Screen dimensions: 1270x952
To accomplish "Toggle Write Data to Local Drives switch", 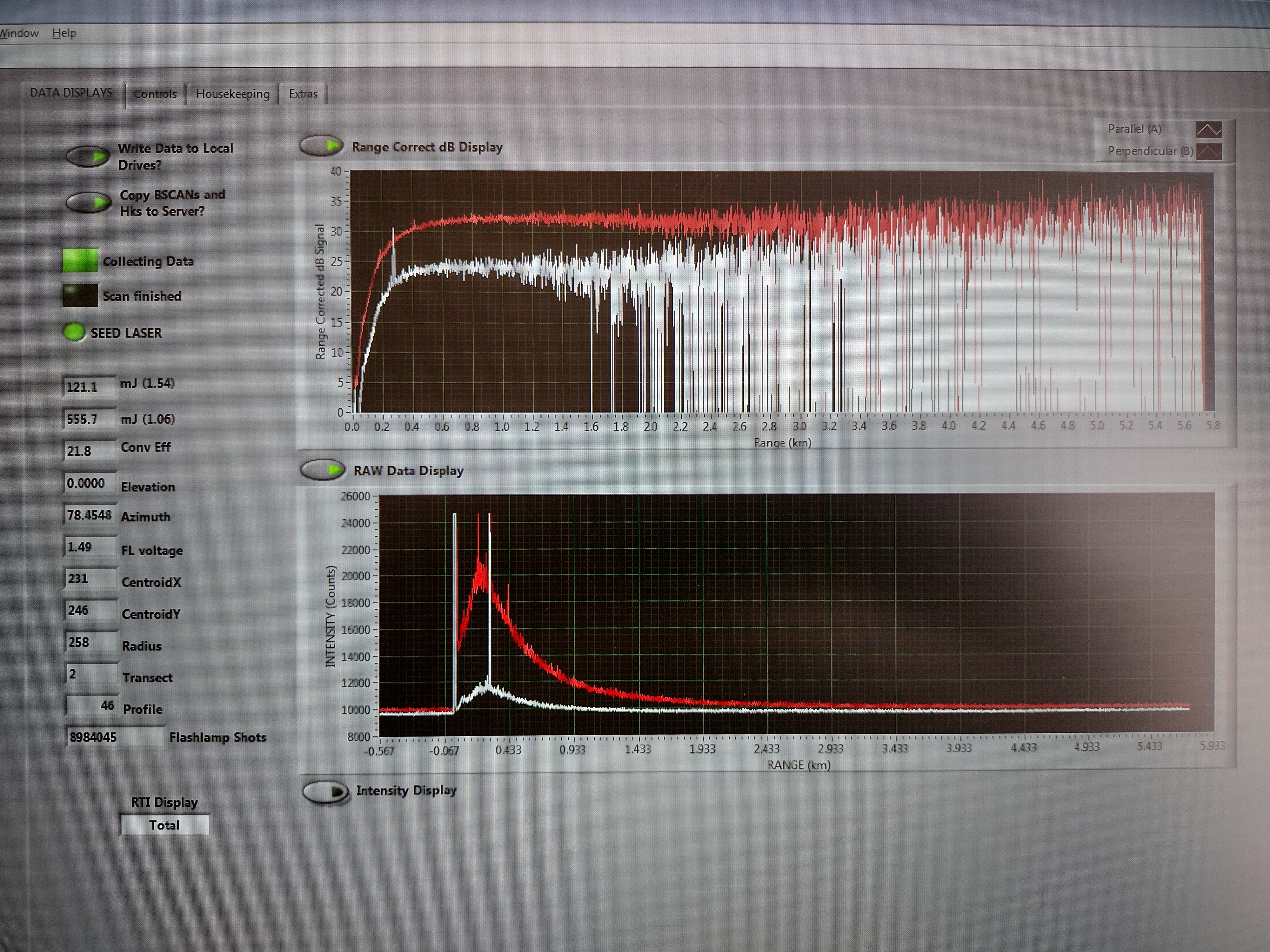I will tap(88, 156).
